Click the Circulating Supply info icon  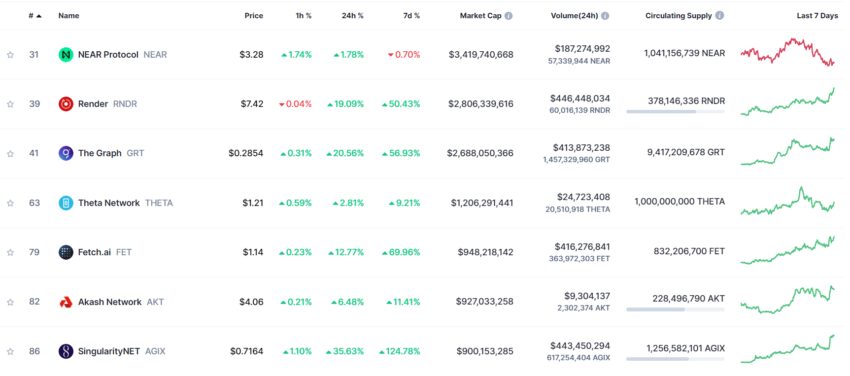point(719,16)
